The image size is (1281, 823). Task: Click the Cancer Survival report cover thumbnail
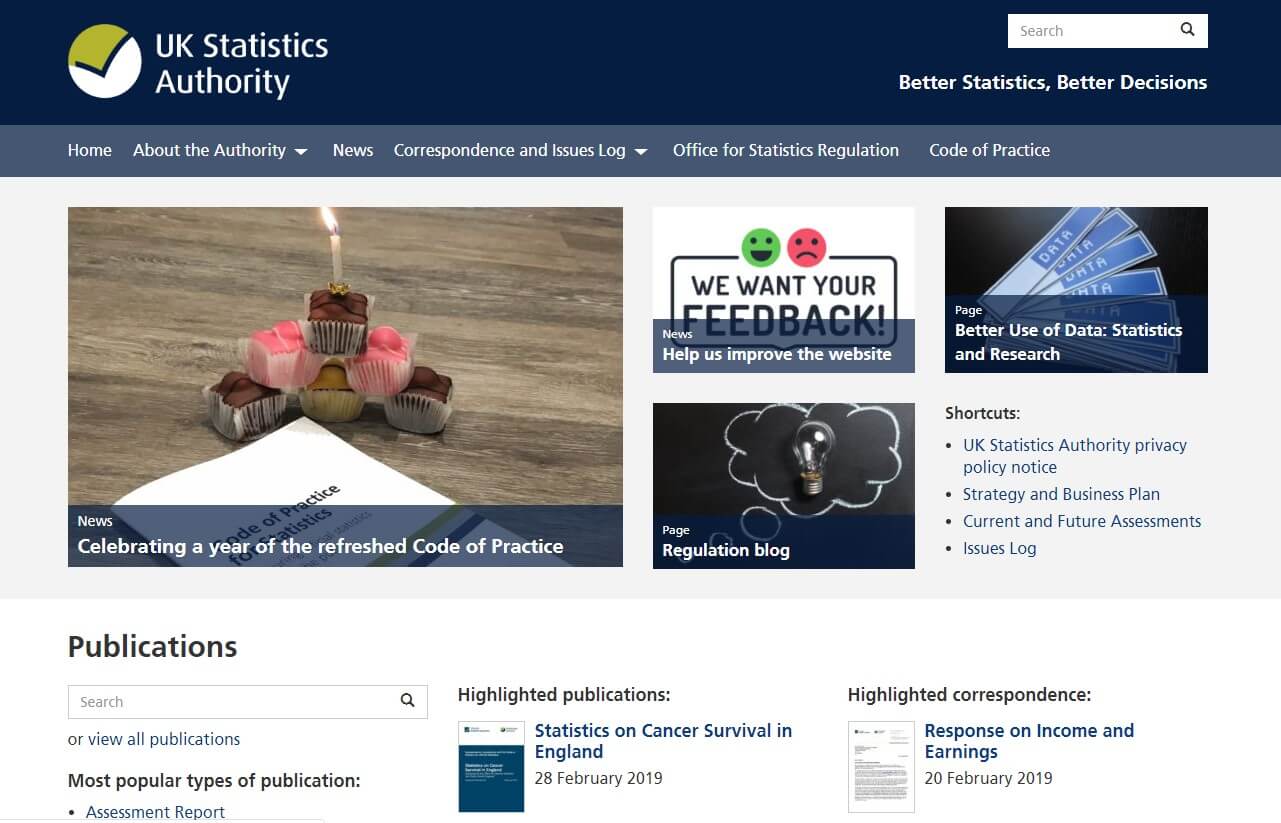pos(491,766)
